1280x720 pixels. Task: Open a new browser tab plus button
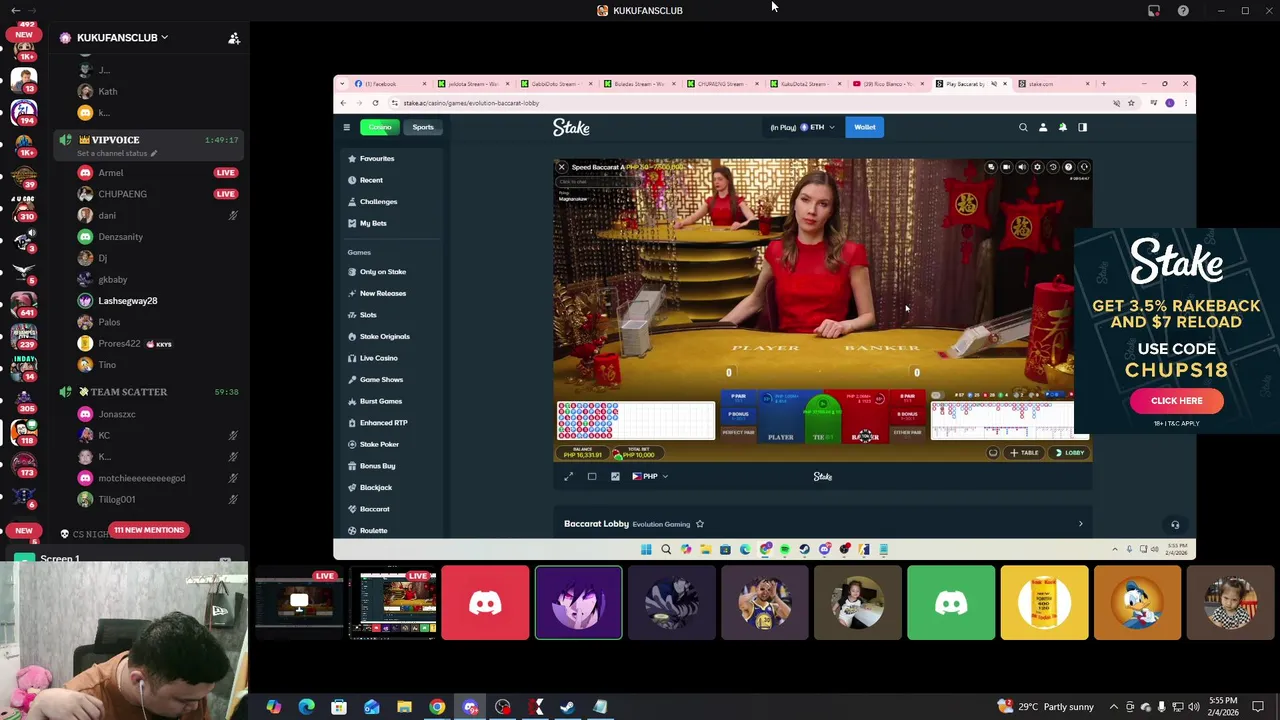coord(1104,84)
